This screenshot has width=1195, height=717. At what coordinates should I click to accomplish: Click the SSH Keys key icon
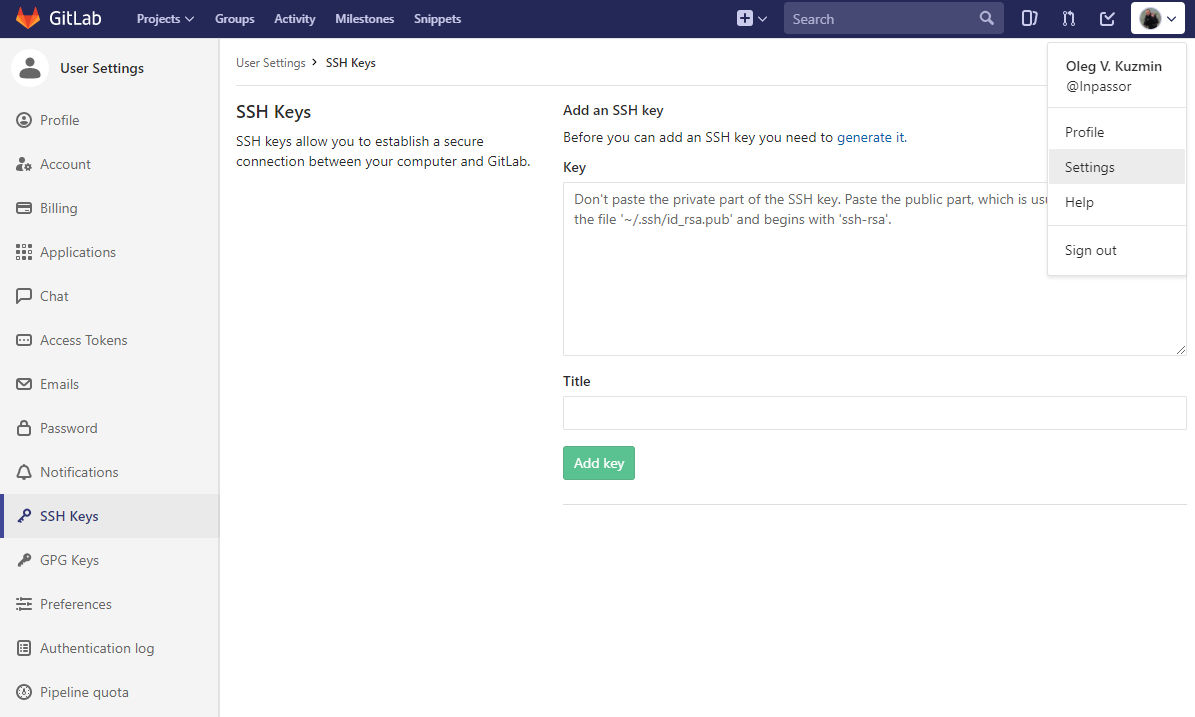point(24,516)
